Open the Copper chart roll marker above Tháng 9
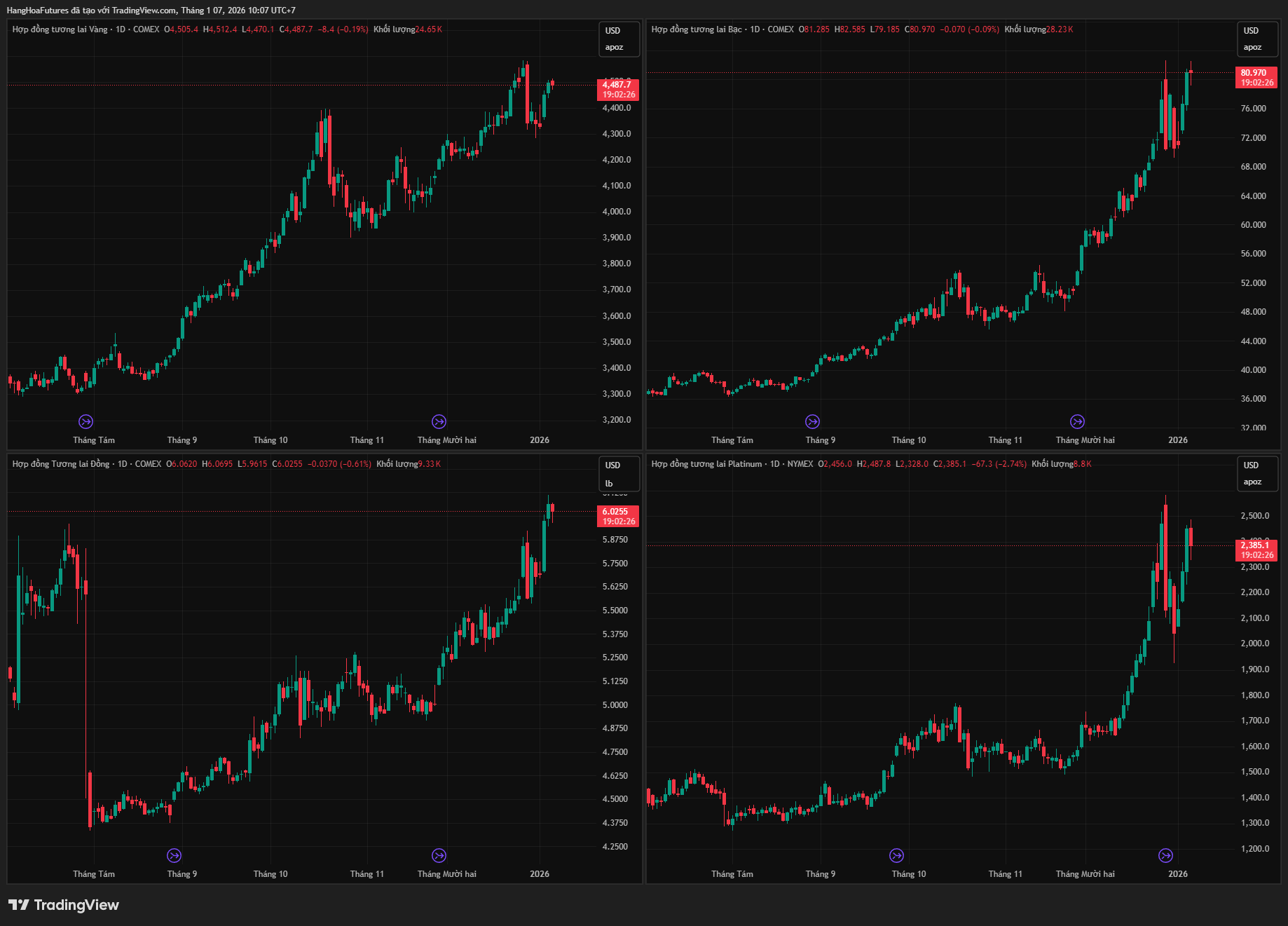Viewport: 1288px width, 926px height. 174,855
